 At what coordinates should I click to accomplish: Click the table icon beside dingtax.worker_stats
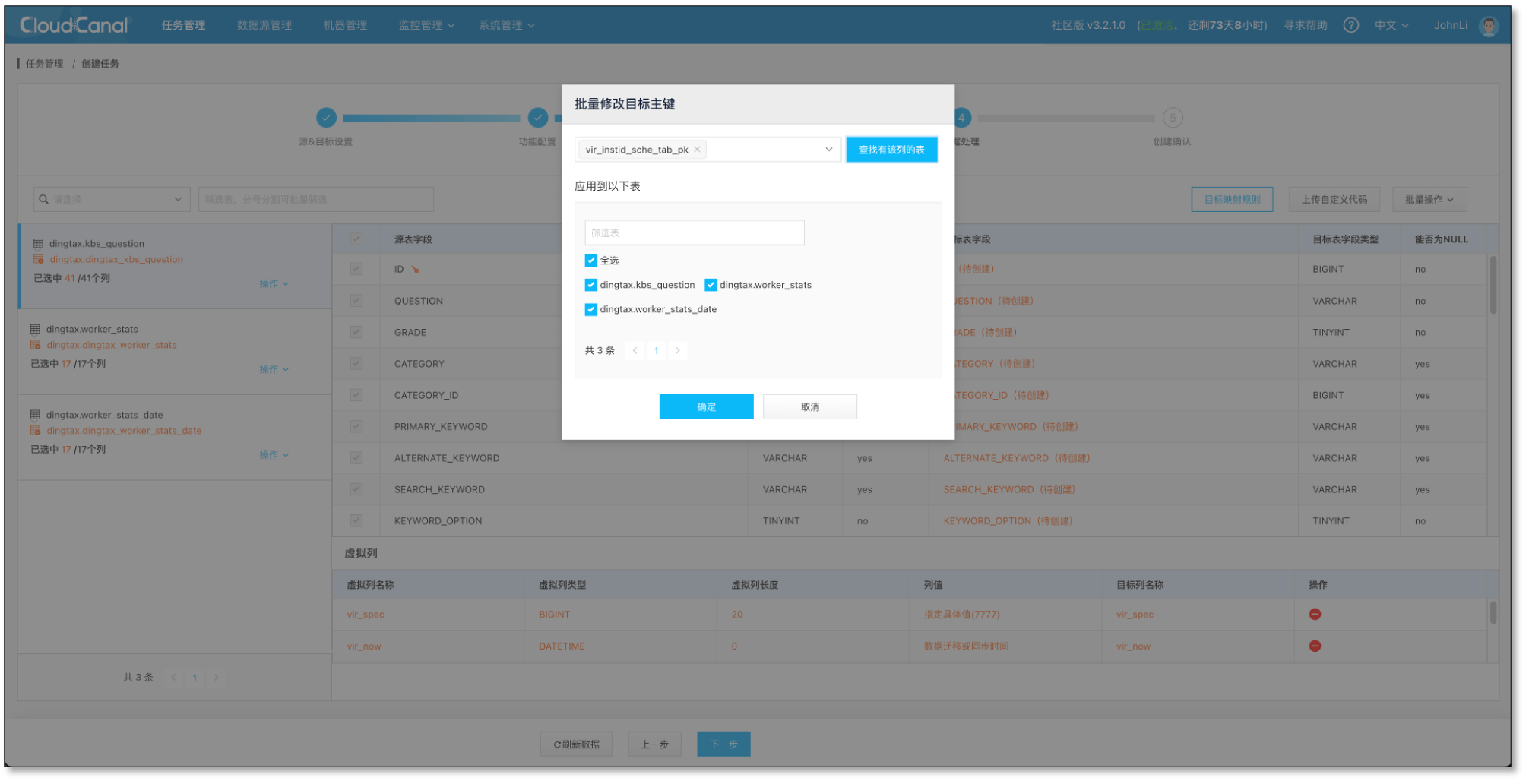35,330
